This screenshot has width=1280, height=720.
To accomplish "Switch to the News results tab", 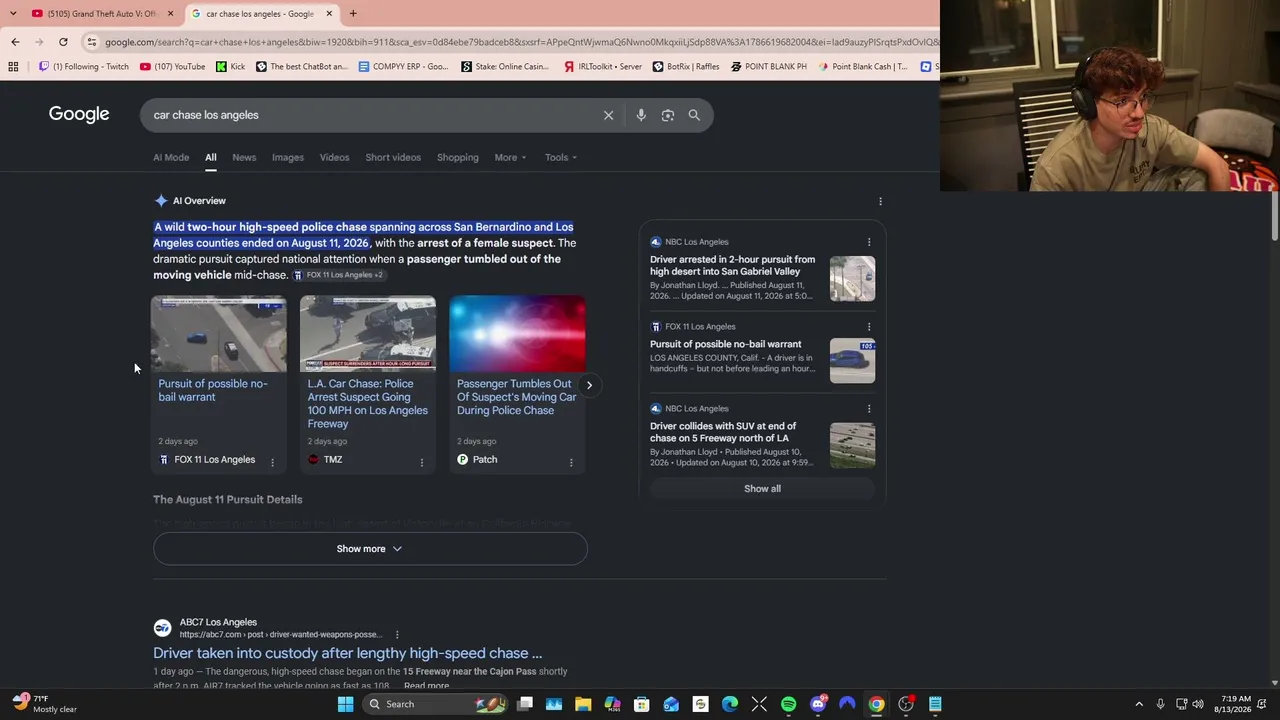I will click(x=244, y=157).
